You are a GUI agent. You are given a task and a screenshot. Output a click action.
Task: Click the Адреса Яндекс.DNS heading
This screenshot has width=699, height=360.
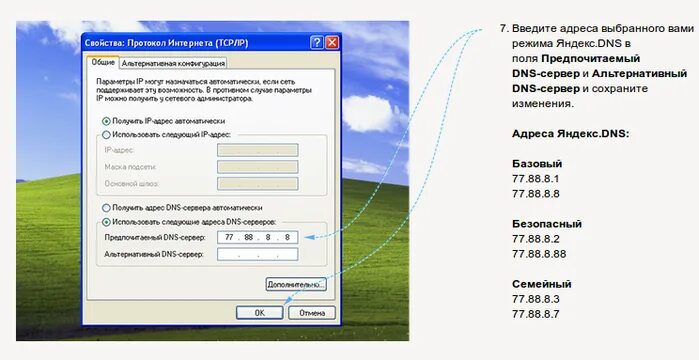pyautogui.click(x=570, y=134)
